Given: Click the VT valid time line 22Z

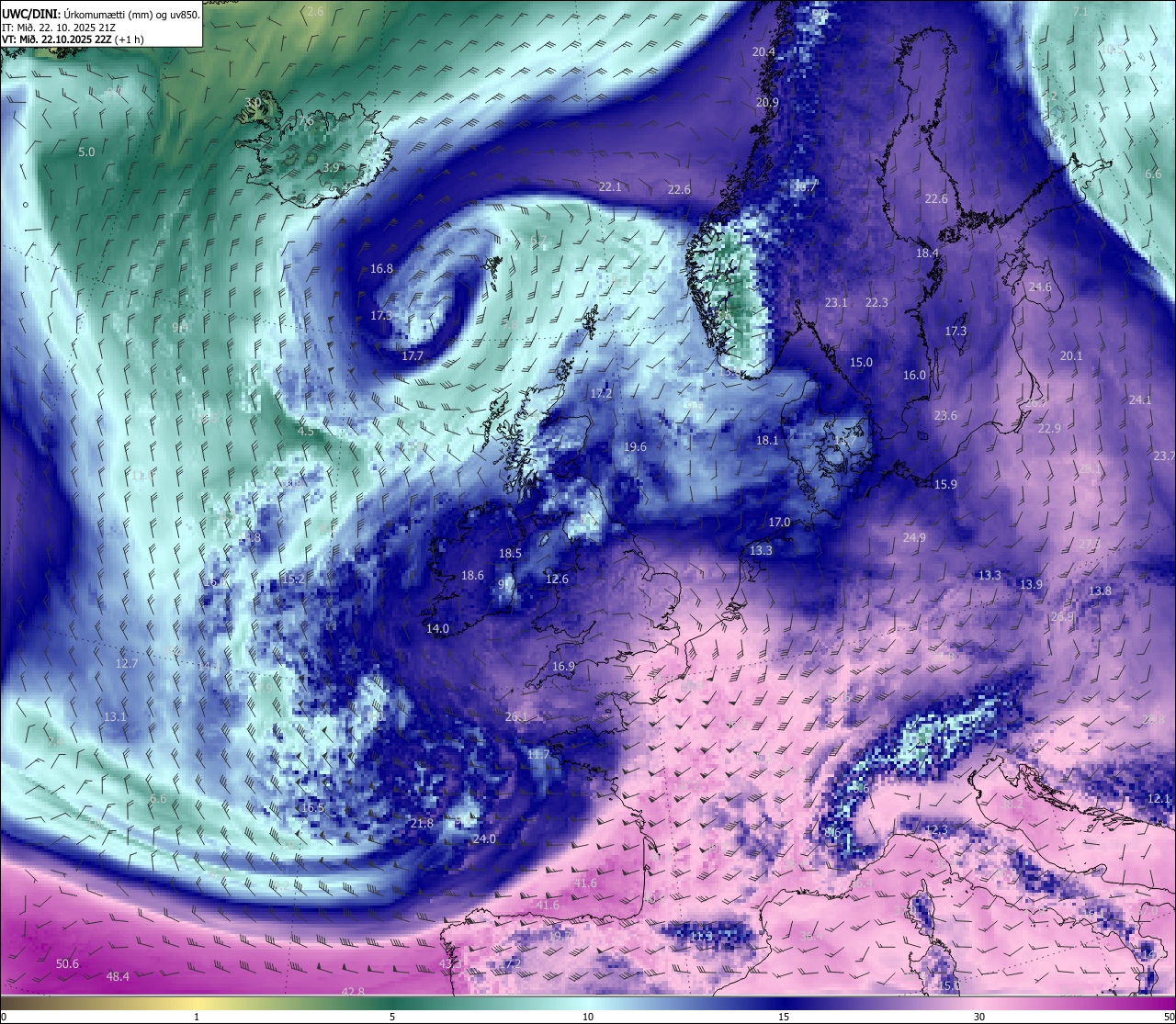Looking at the screenshot, I should tap(73, 39).
